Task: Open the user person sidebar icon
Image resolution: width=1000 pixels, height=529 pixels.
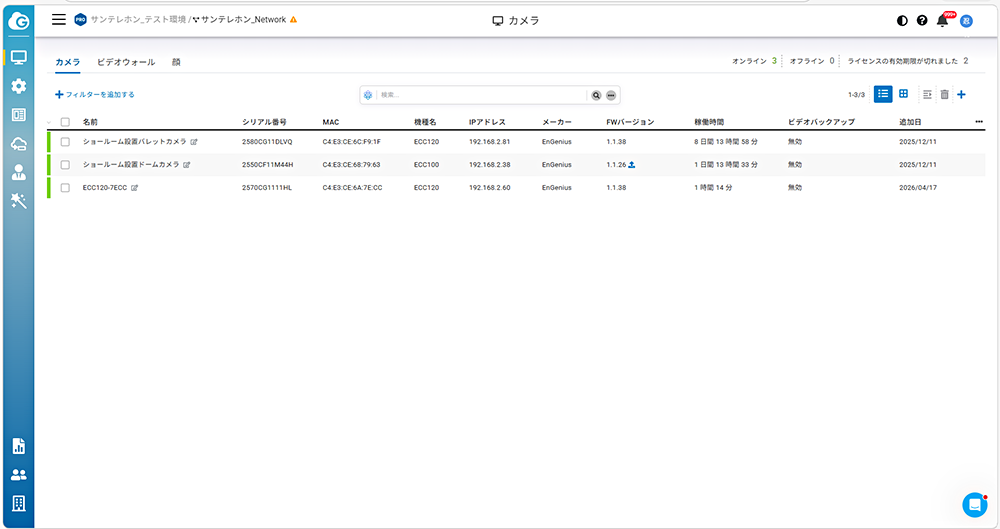Action: [x=18, y=172]
